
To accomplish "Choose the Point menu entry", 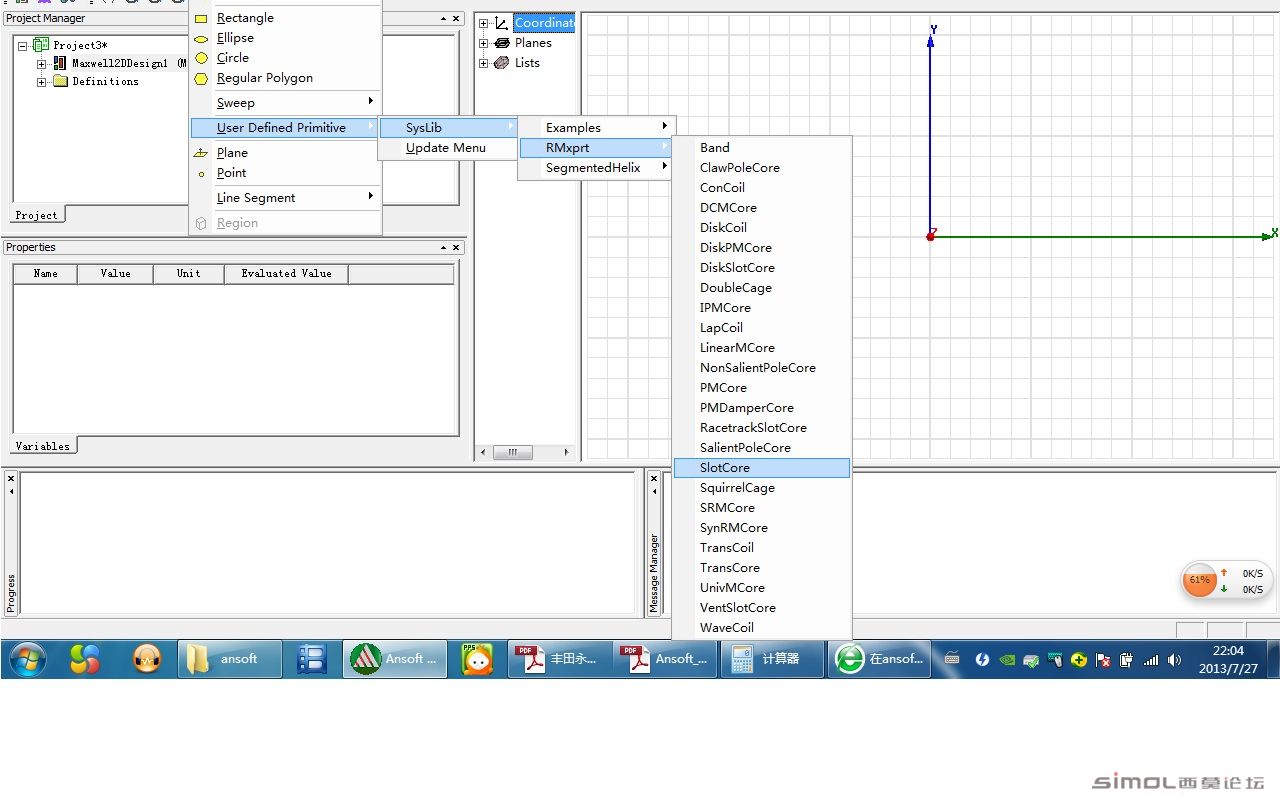I will pos(285,173).
